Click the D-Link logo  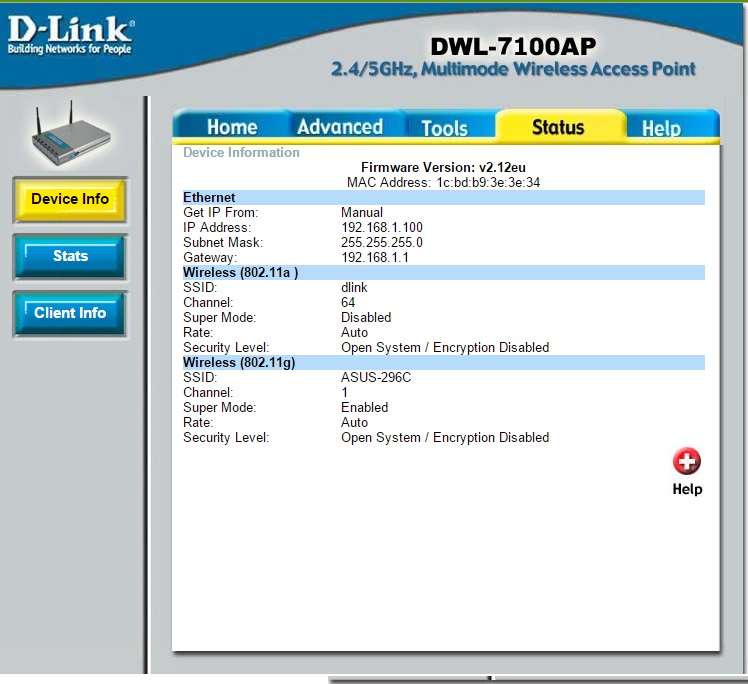71,35
